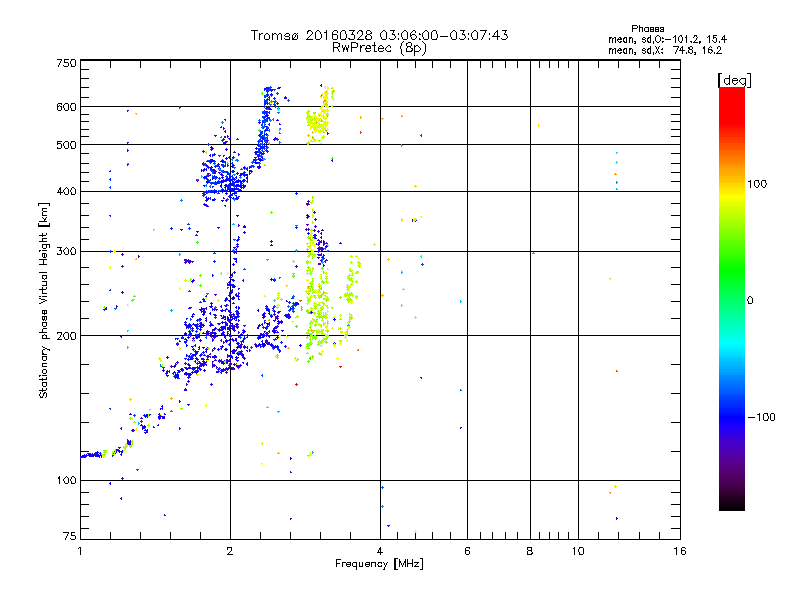Click the x-axis tick label "10"

coord(578,551)
